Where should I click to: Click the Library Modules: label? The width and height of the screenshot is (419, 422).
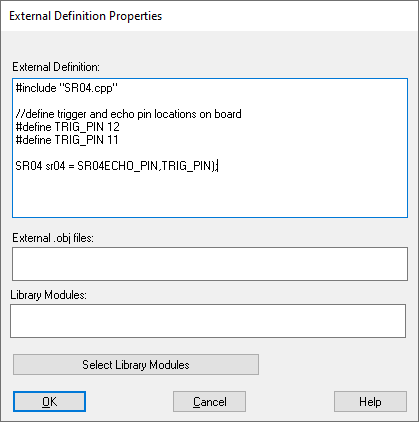[x=49, y=295]
